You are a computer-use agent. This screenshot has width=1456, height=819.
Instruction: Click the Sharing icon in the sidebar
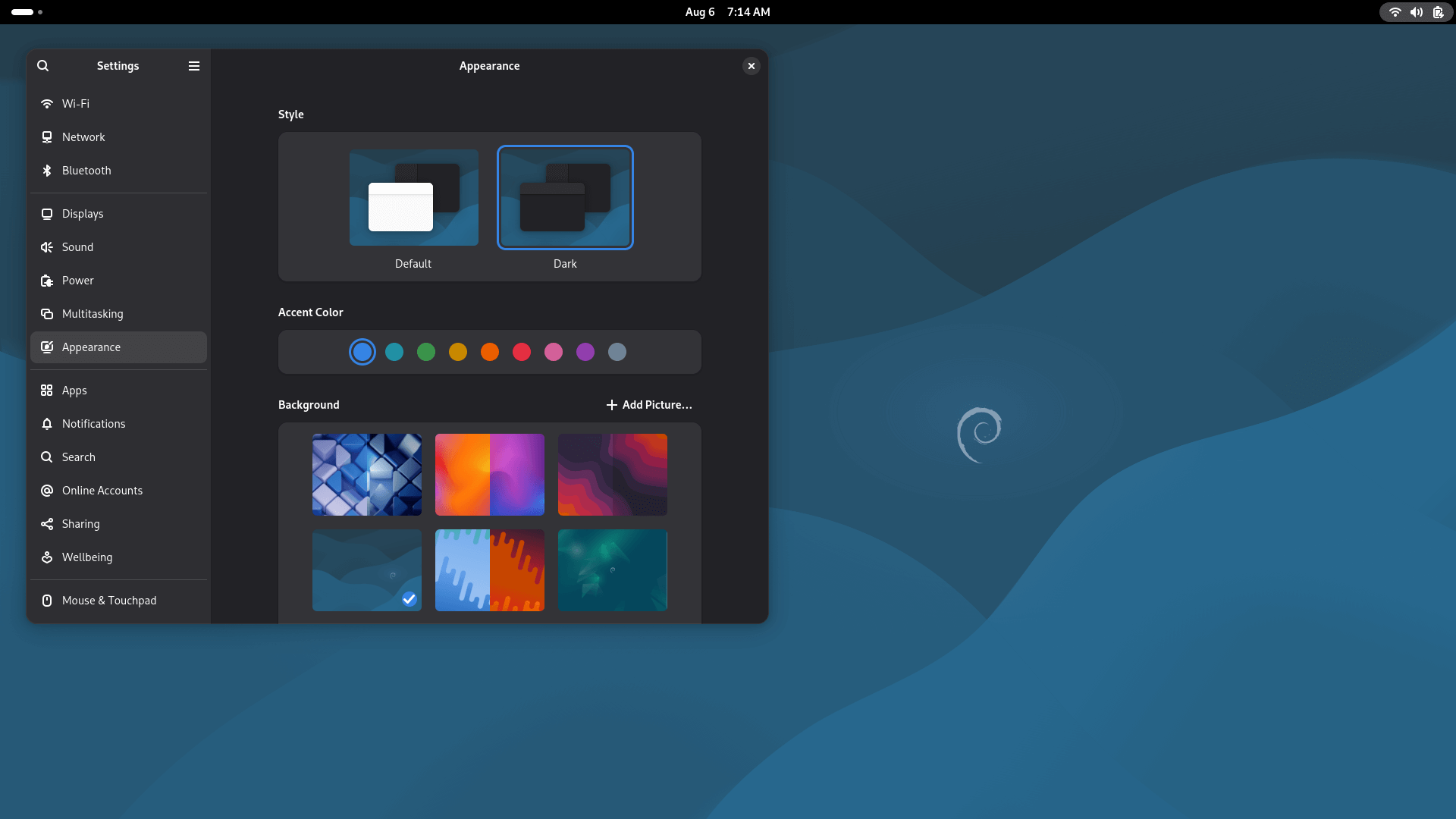point(47,524)
